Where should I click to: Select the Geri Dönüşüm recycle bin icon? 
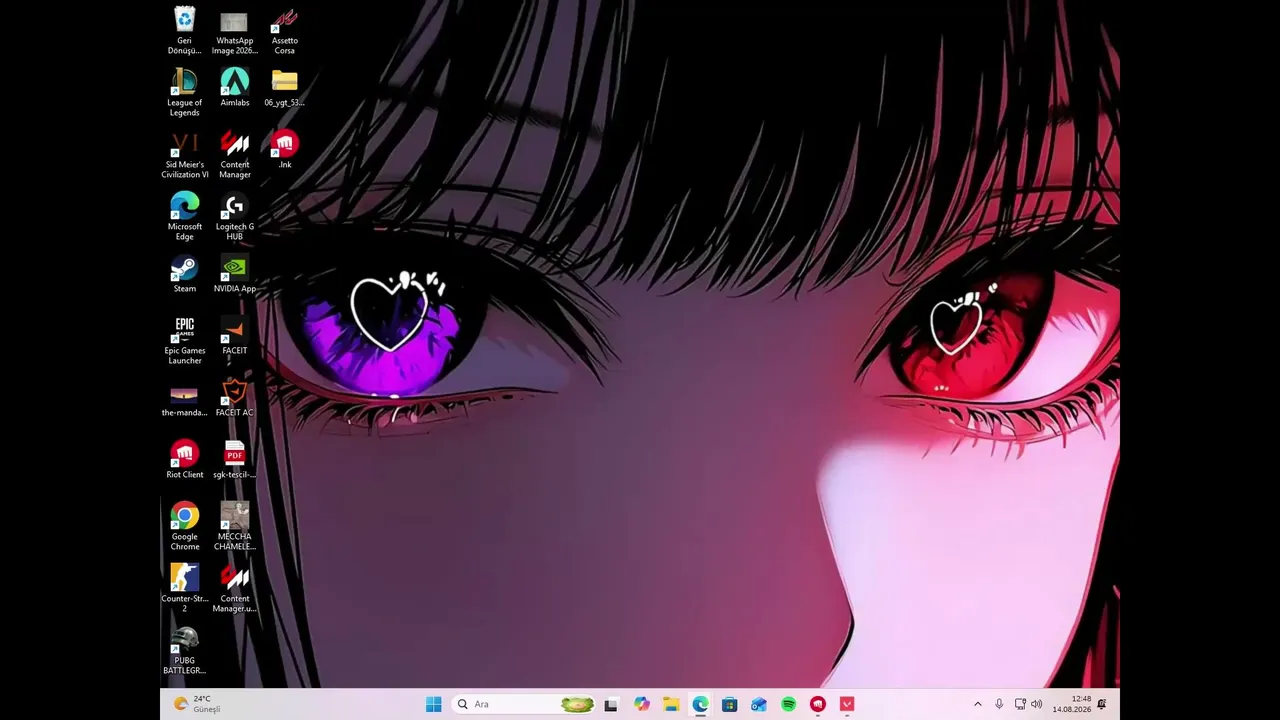point(185,31)
